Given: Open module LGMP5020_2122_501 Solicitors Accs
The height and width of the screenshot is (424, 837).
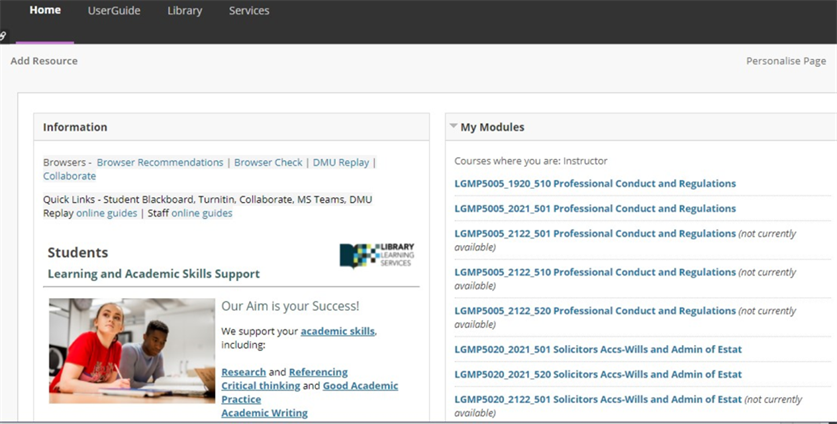Looking at the screenshot, I should pyautogui.click(x=598, y=399).
